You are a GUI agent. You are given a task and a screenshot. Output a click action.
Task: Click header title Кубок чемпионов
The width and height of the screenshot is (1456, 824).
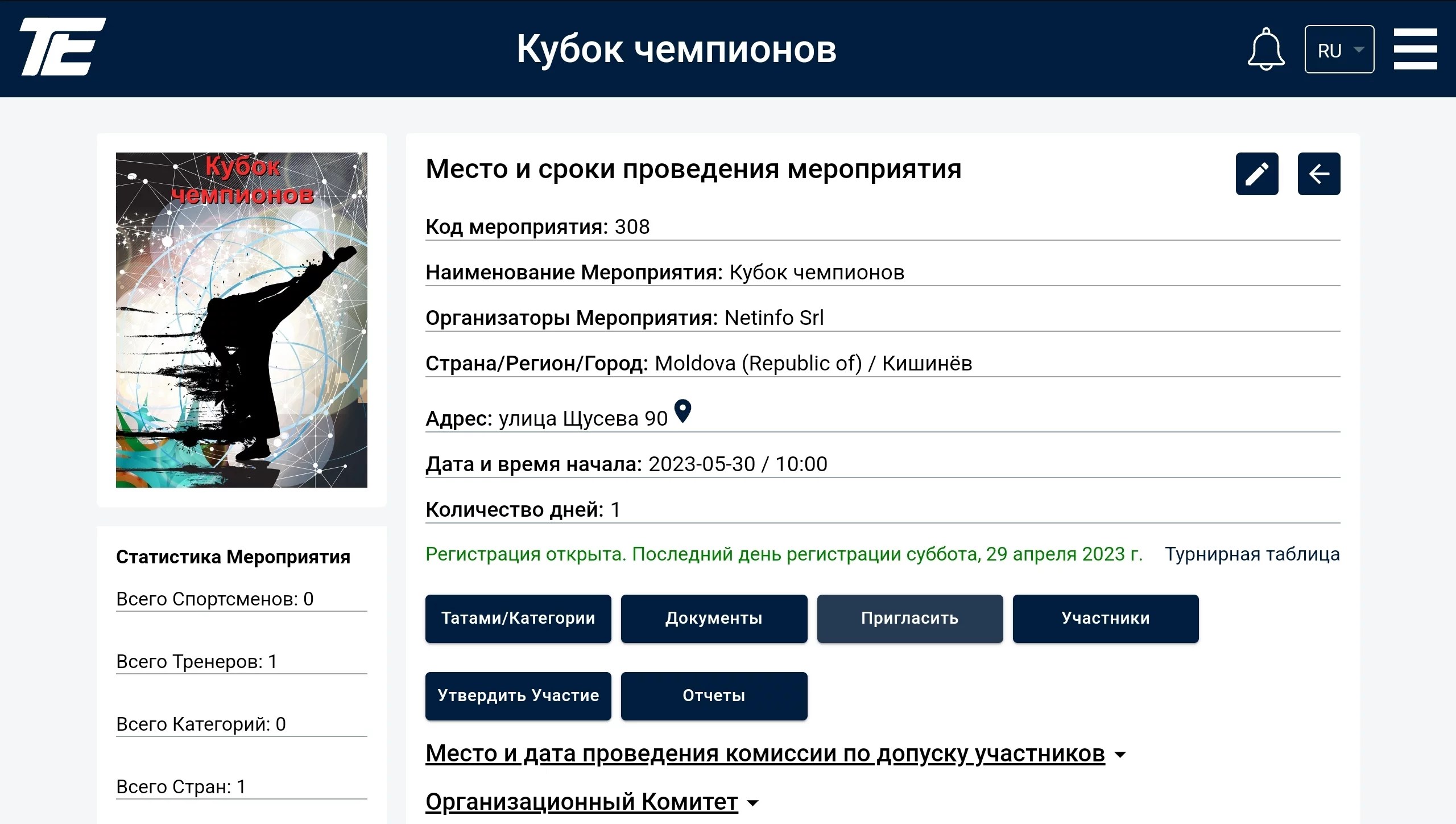676,49
